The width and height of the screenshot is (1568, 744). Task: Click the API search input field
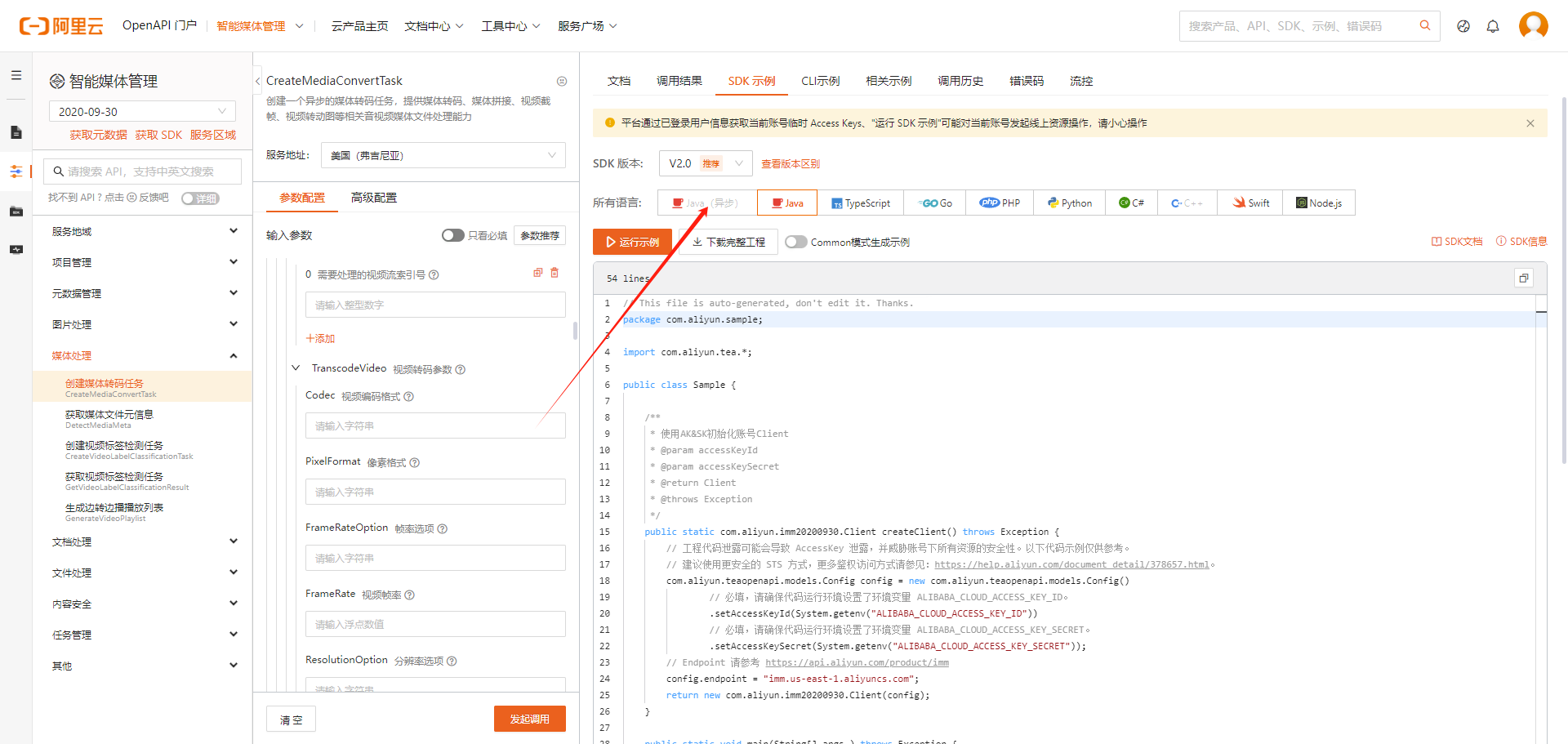pos(142,172)
